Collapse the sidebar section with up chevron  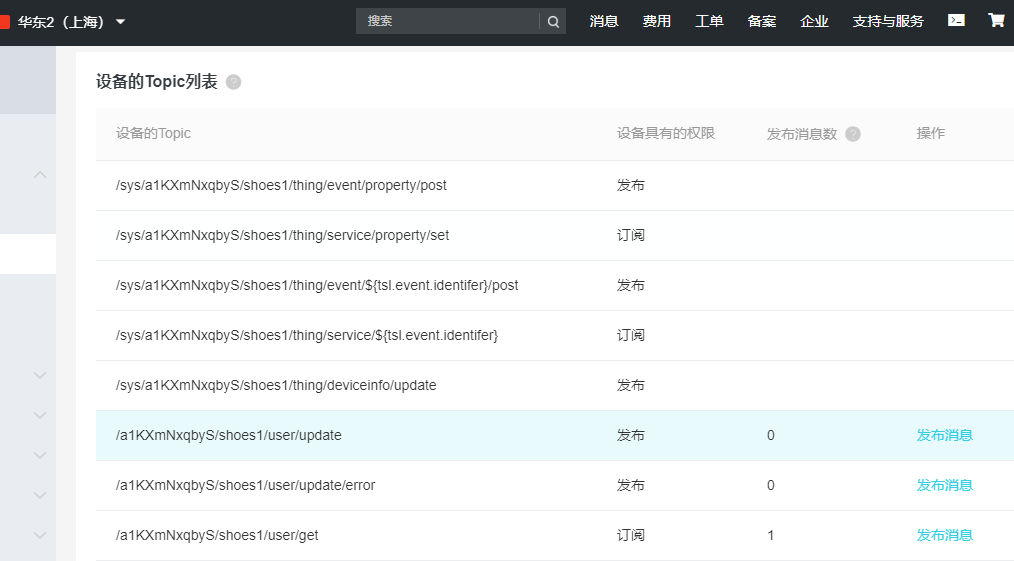pos(40,175)
